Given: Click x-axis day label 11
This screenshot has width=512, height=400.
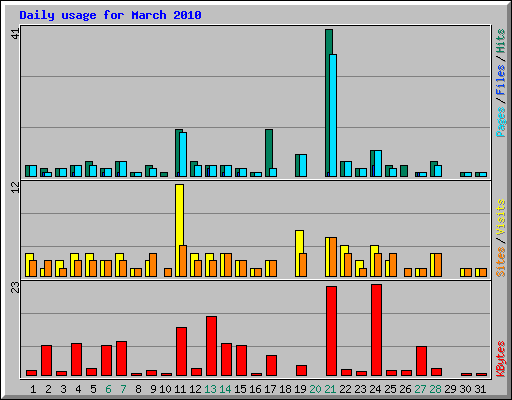Looking at the screenshot, I should 180,389.
